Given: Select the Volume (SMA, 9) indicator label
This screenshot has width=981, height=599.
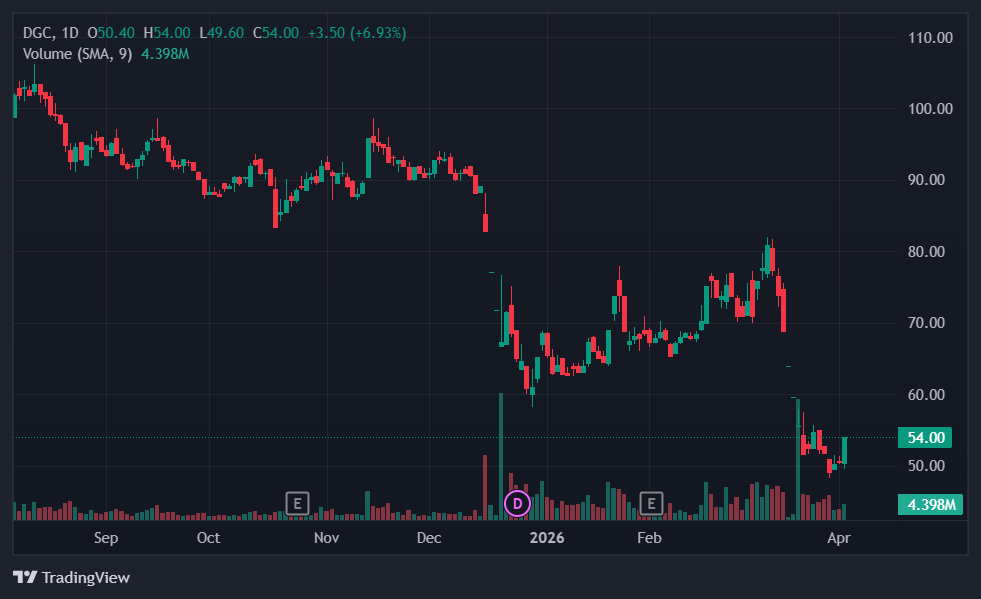Looking at the screenshot, I should pos(77,54).
